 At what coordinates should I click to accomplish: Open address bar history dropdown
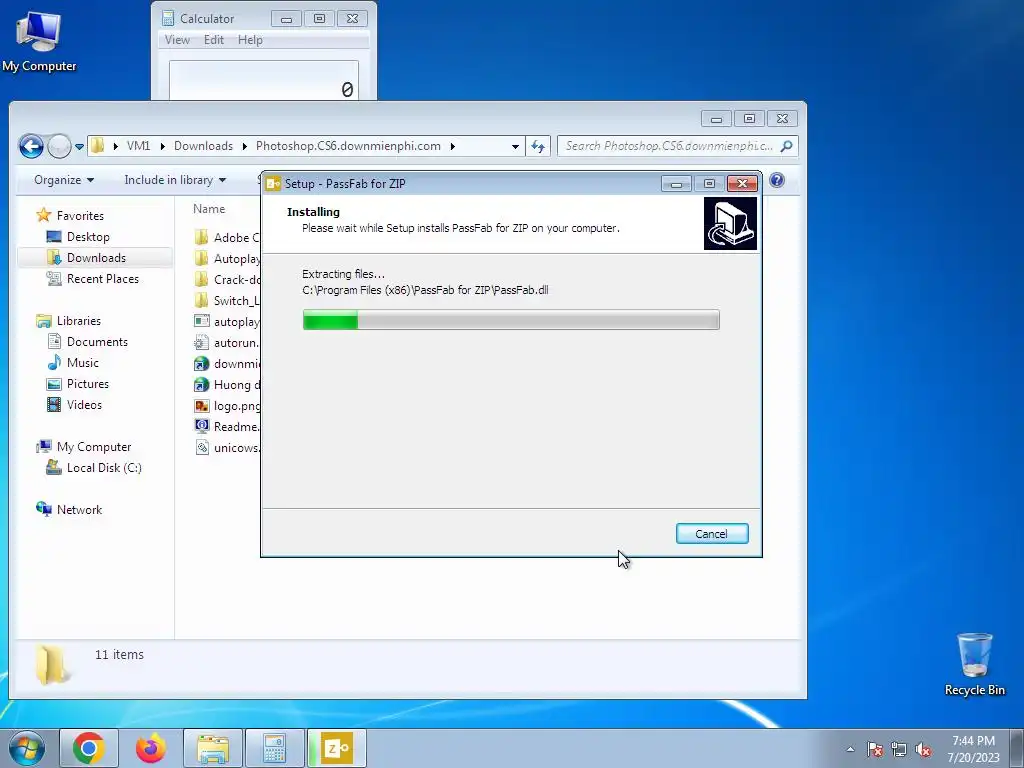pyautogui.click(x=515, y=146)
